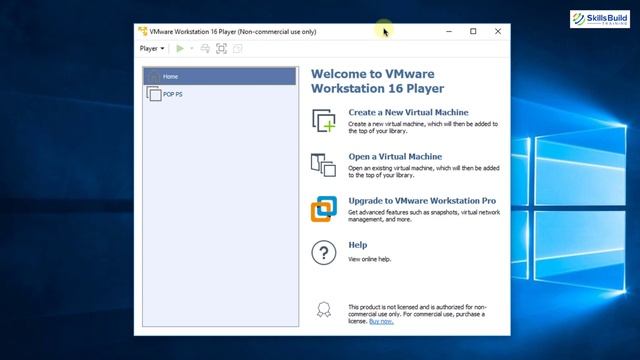Image resolution: width=640 pixels, height=360 pixels.
Task: Click Send Ctrl+Alt+Del toolbar icon
Action: click(x=205, y=49)
